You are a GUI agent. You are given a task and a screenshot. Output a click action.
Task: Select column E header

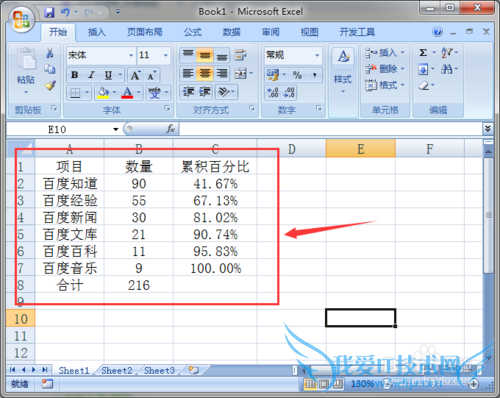click(361, 149)
